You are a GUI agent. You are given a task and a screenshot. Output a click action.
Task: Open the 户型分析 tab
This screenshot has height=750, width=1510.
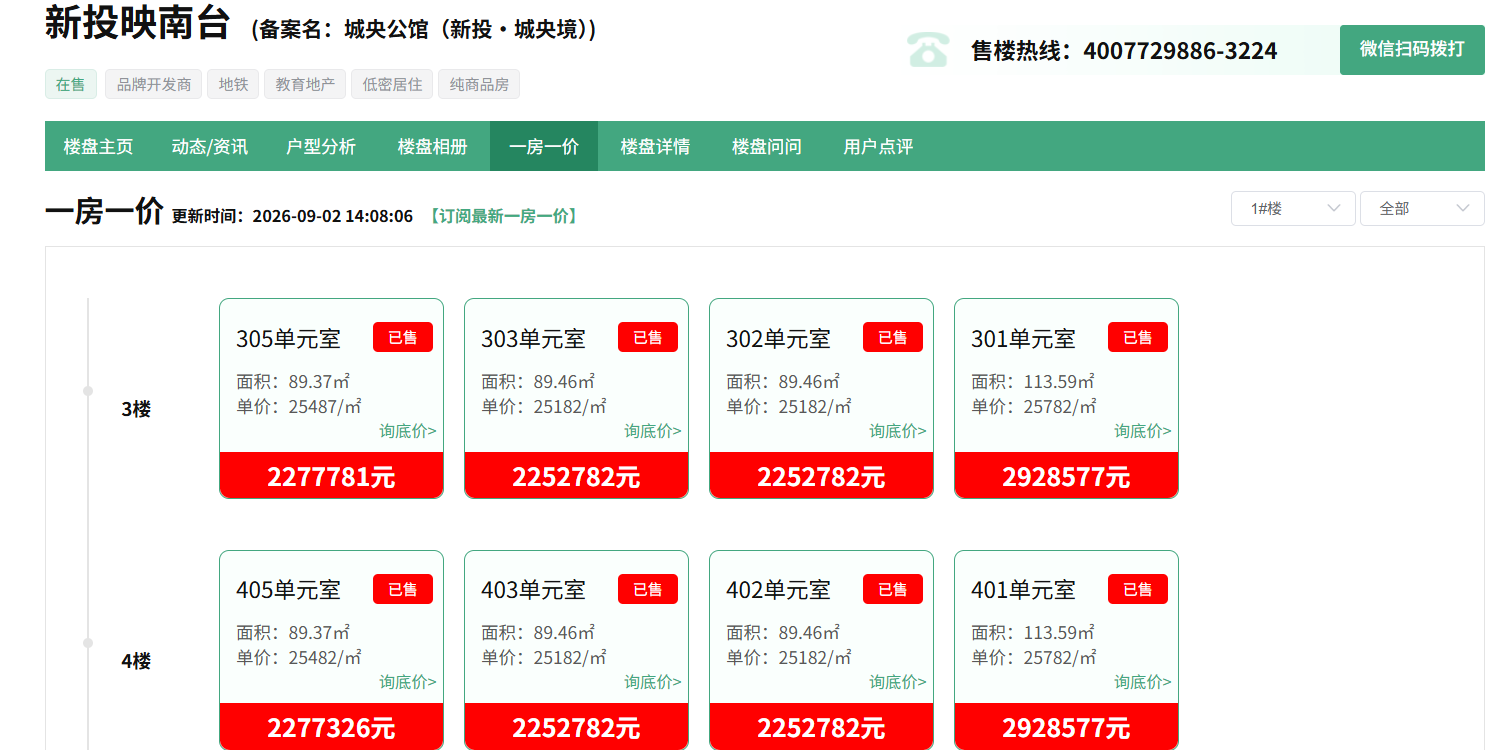(321, 146)
